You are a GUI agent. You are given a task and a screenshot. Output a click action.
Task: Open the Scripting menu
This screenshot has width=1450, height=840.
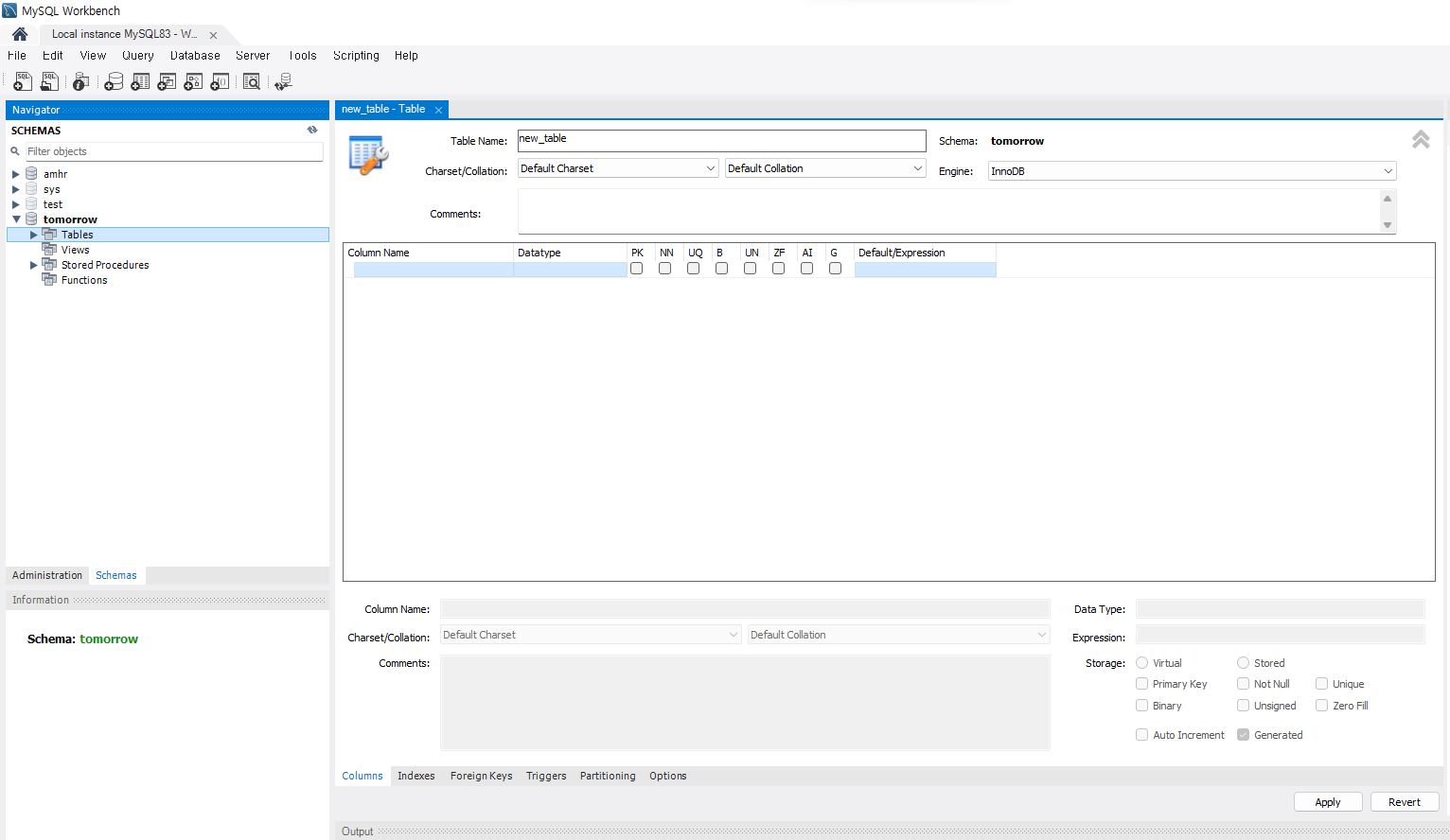point(356,56)
